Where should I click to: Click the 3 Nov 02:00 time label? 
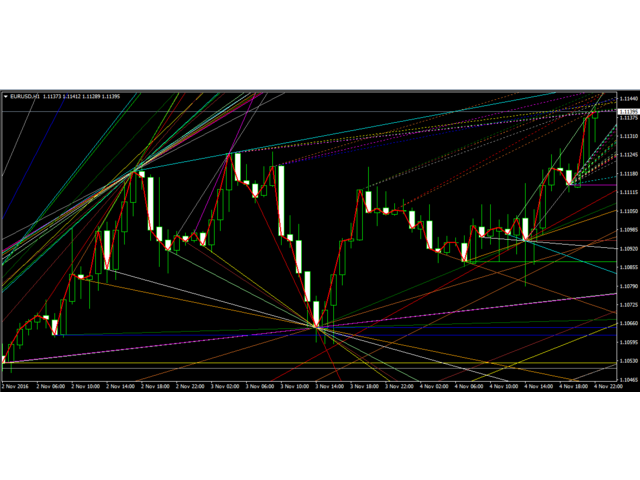[x=225, y=386]
